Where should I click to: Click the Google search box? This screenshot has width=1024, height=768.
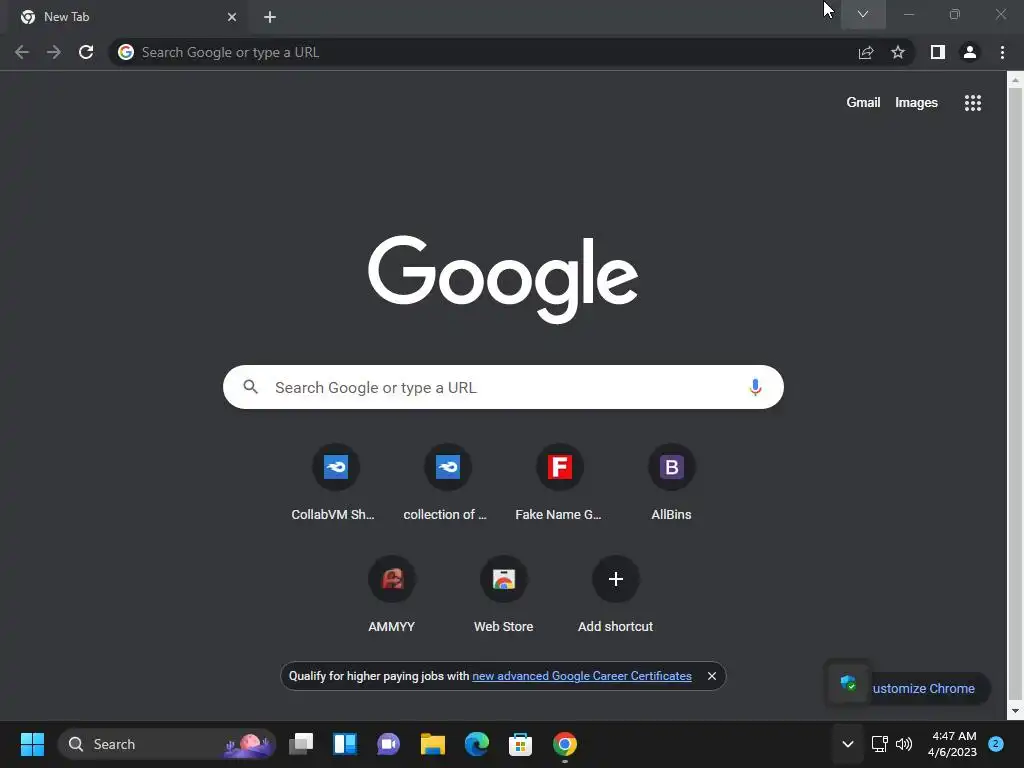click(503, 387)
